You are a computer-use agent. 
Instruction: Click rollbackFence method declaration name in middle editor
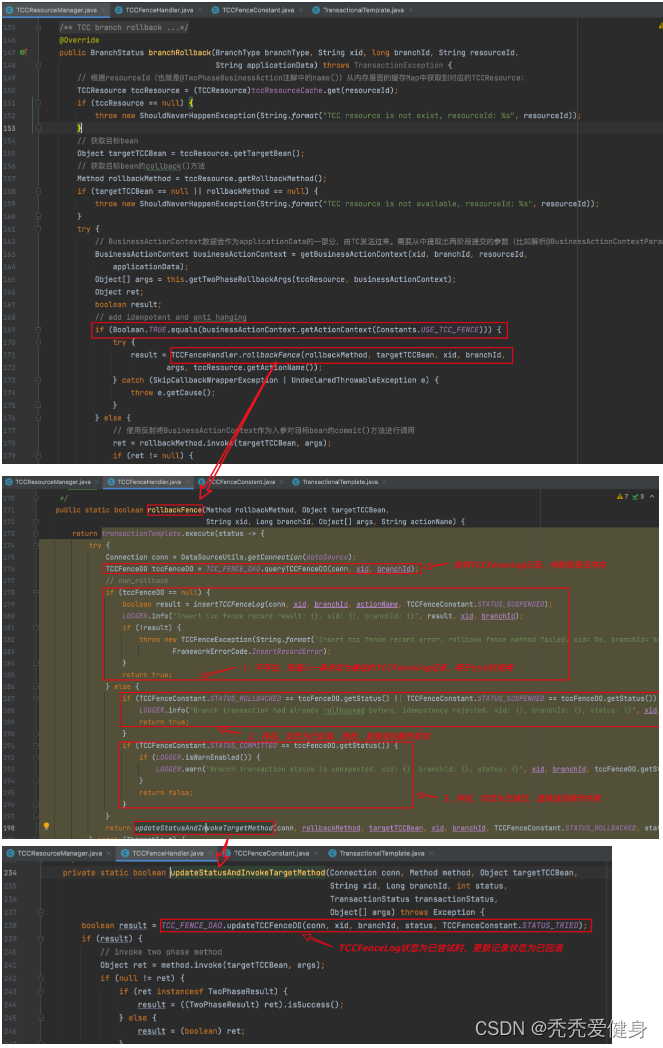(174, 510)
